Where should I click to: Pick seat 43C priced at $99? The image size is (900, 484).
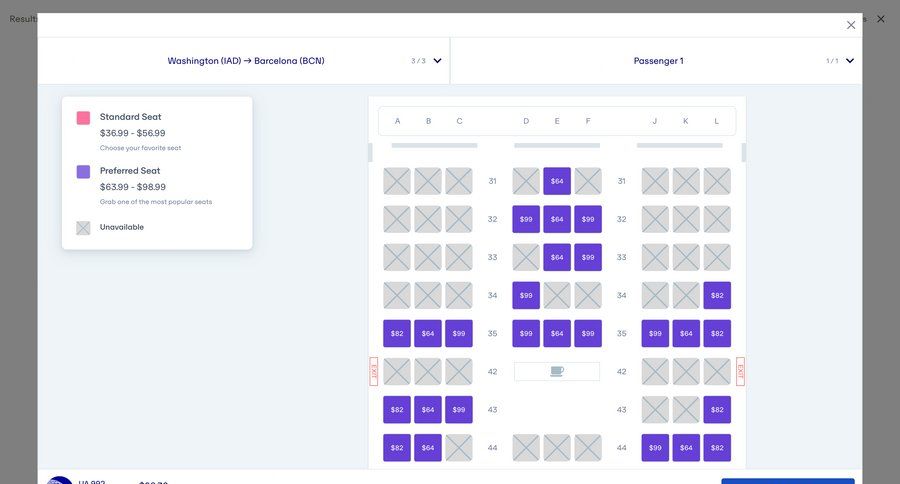(459, 409)
